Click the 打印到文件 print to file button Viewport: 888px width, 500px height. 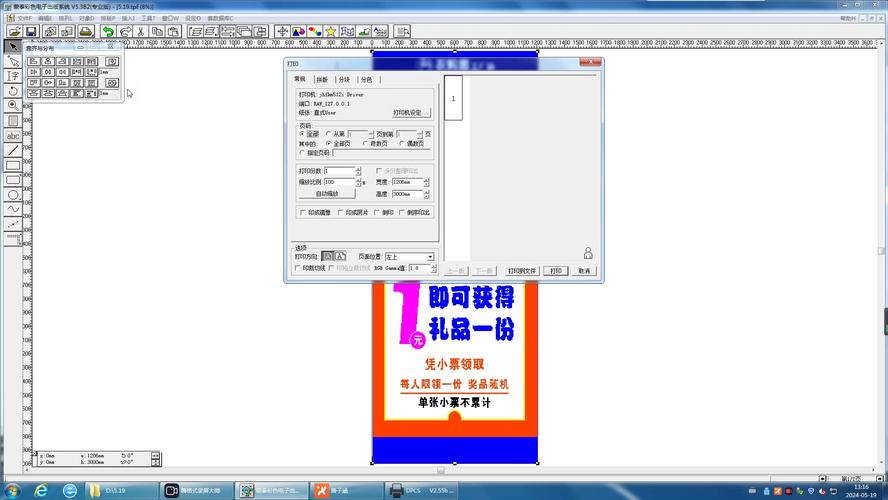pos(522,271)
